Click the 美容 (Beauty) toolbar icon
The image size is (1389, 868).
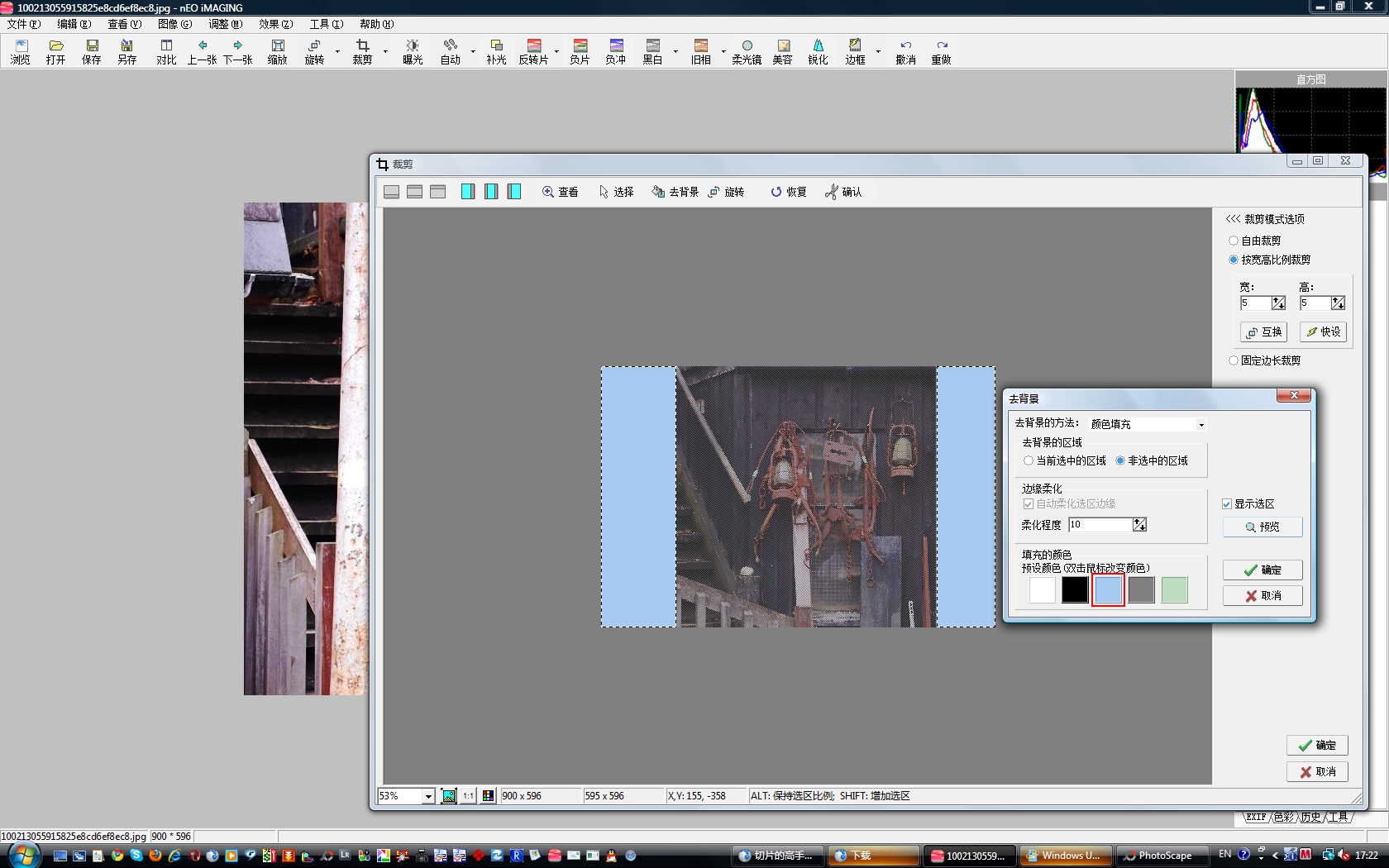[x=782, y=51]
